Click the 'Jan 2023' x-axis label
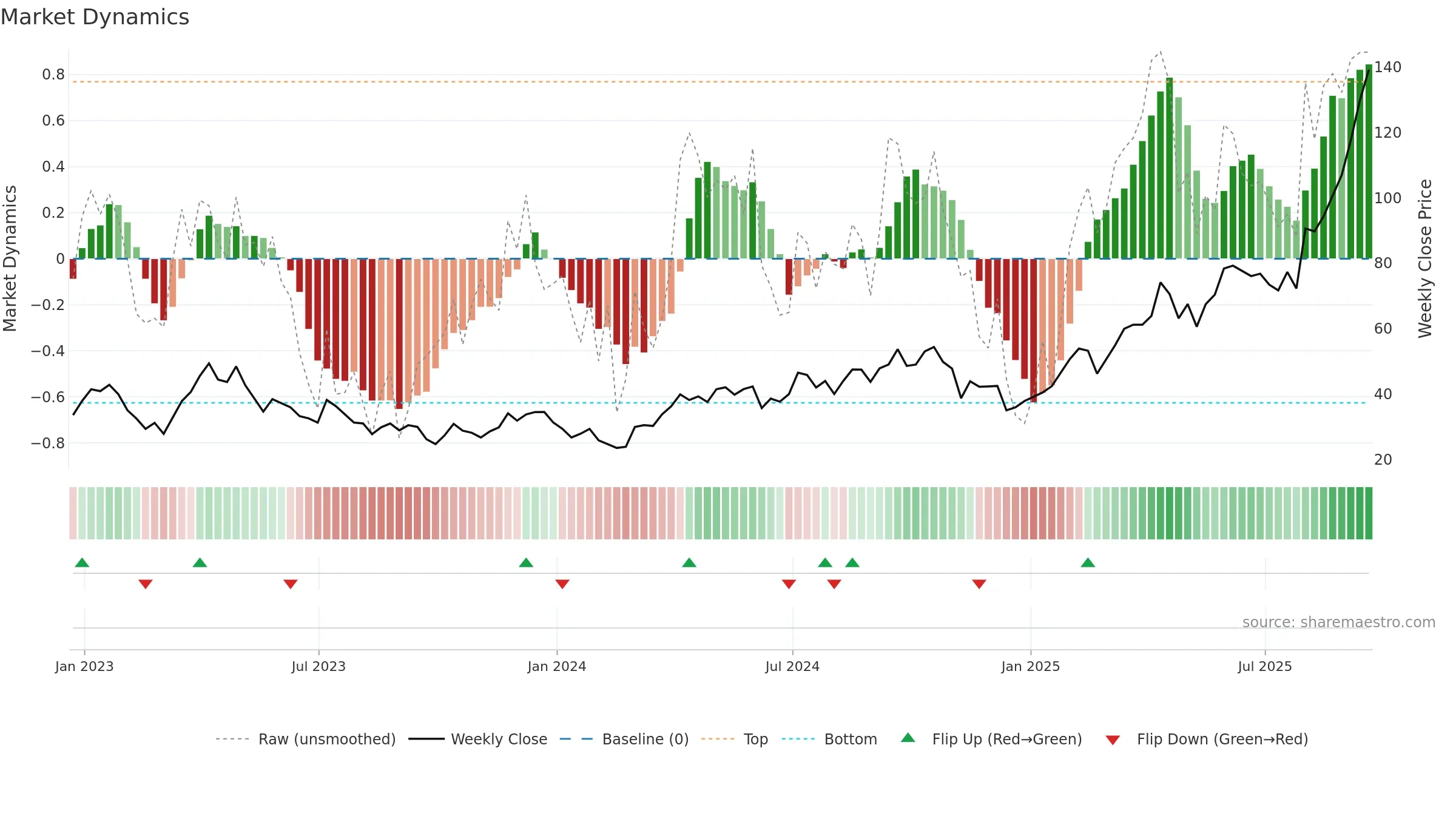Viewport: 1456px width, 819px height. point(84,666)
